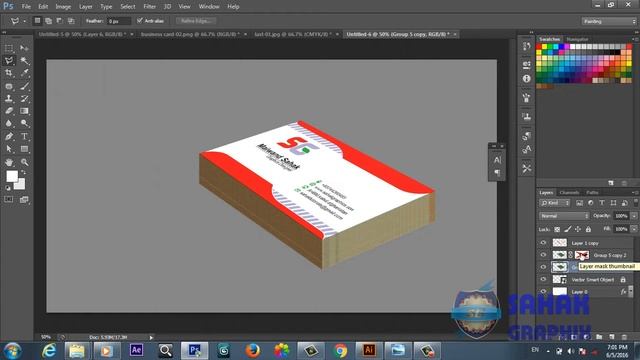Image resolution: width=640 pixels, height=360 pixels.
Task: Open After Effects from the taskbar
Action: pos(136,350)
